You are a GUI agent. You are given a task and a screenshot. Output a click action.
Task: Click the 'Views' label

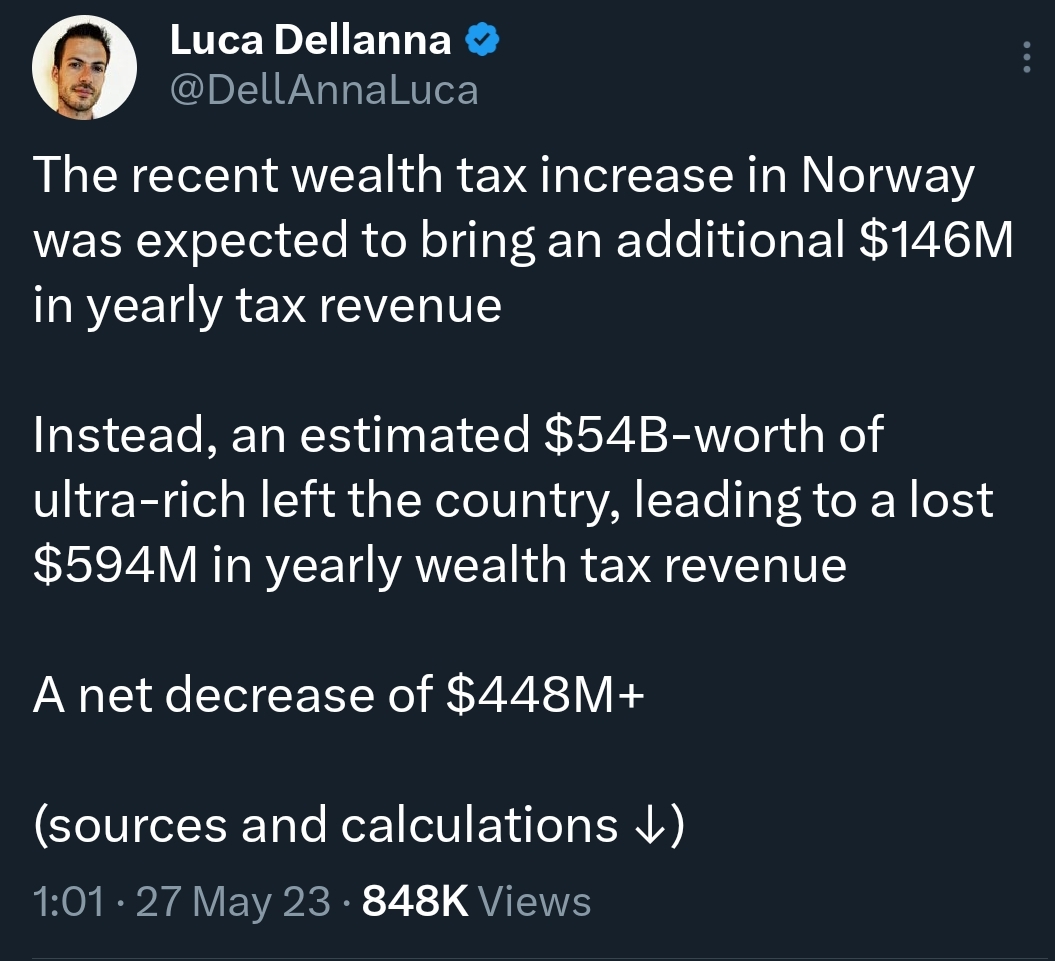[x=535, y=902]
